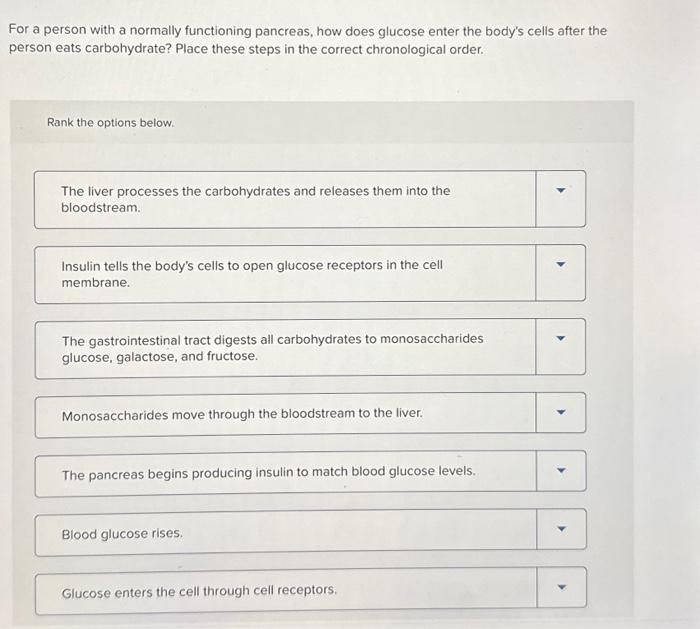The image size is (700, 629).
Task: Select the liver processes carbohydrates option box
Action: click(285, 200)
